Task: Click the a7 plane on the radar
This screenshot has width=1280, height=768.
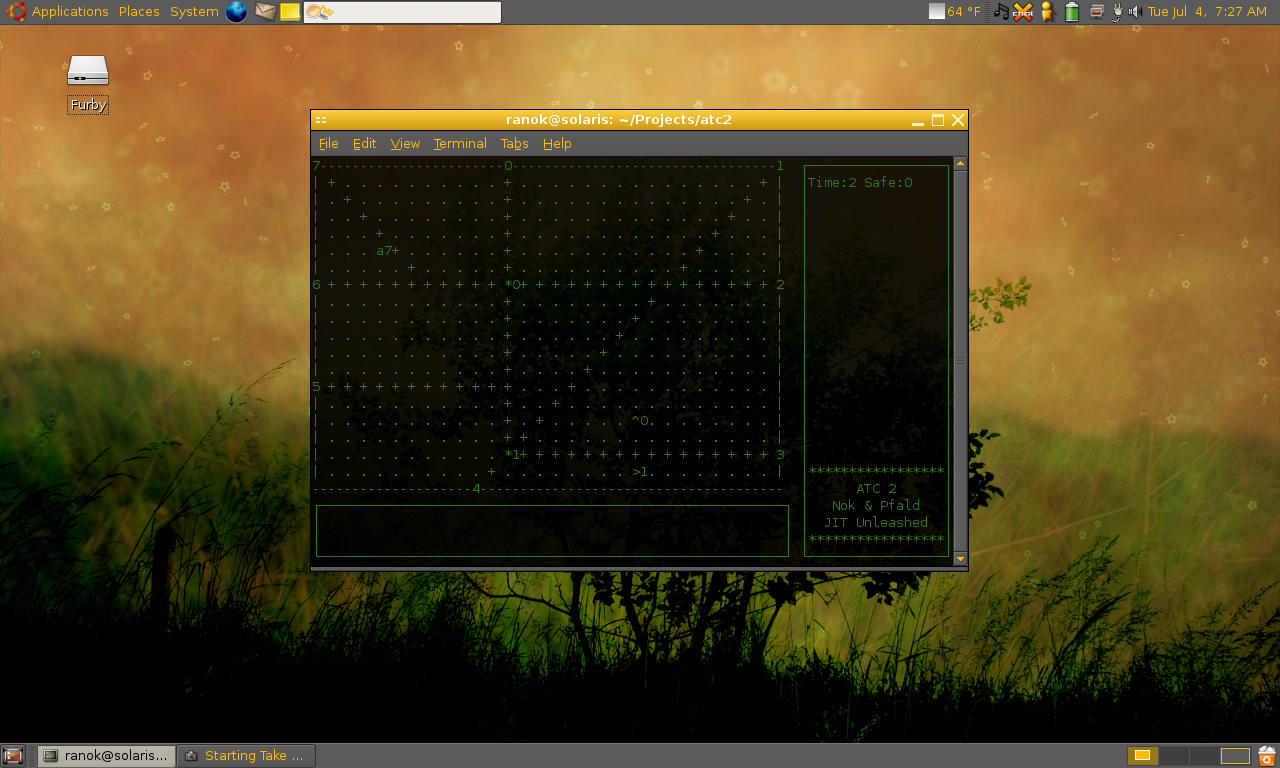Action: (x=384, y=250)
